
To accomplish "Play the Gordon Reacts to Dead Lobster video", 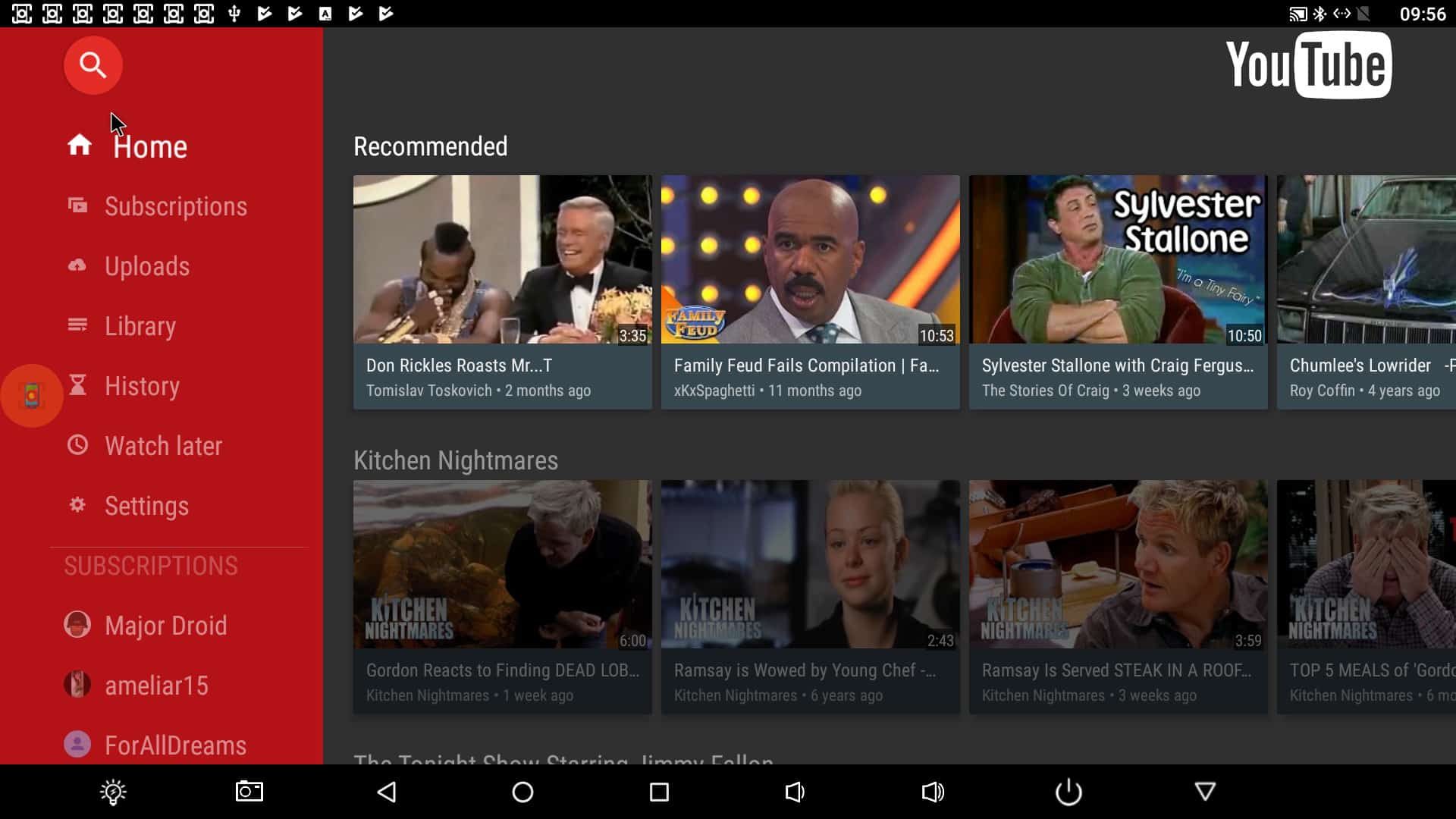I will [502, 565].
